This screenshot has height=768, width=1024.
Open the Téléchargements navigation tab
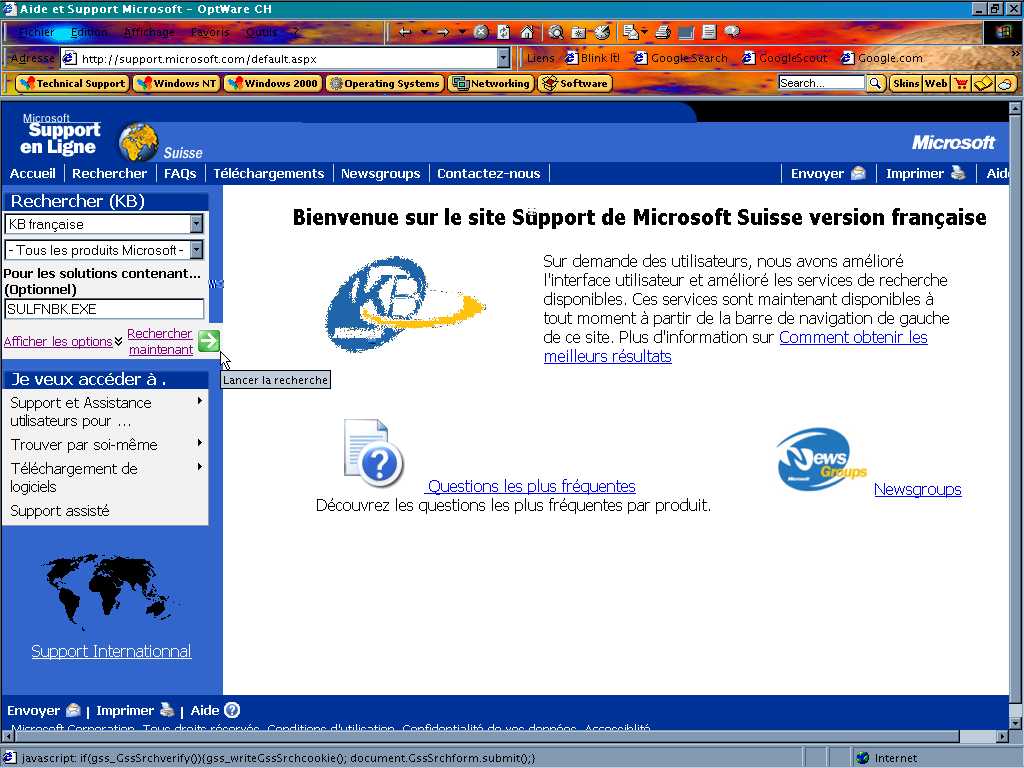pos(268,174)
